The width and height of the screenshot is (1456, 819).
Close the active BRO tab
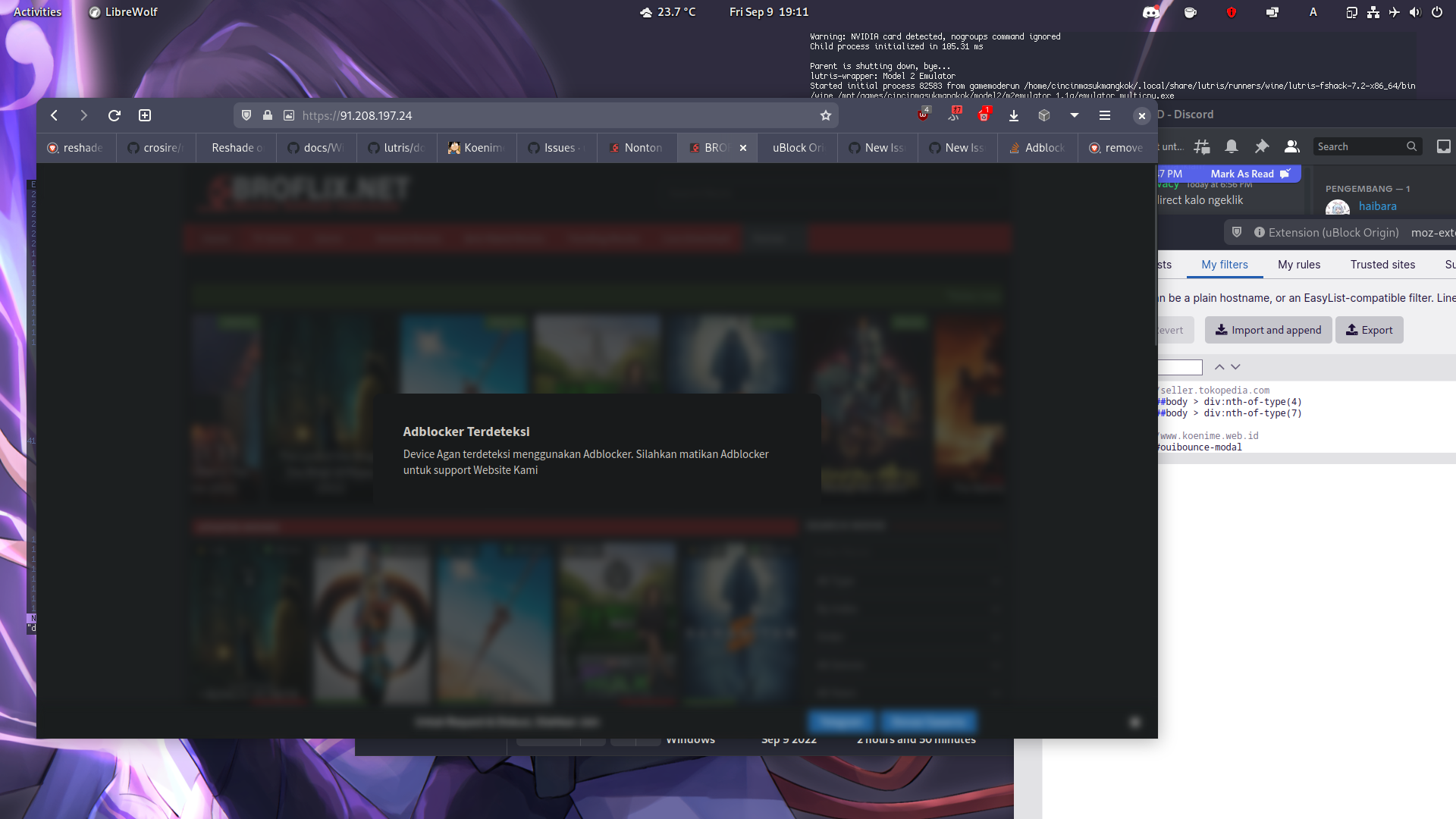click(x=743, y=148)
